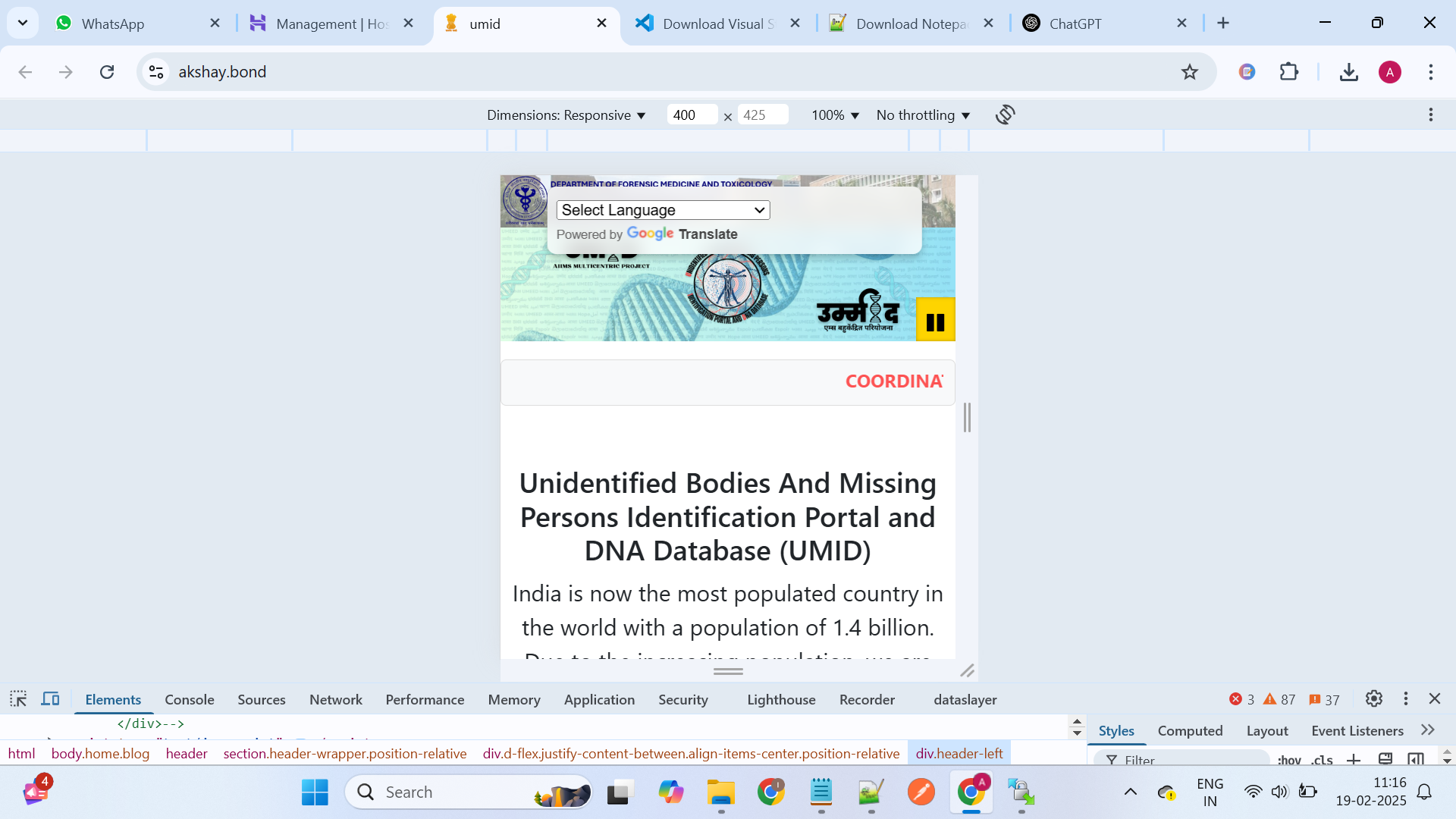Image resolution: width=1456 pixels, height=819 pixels.
Task: Open the Memory tab
Action: click(x=514, y=700)
